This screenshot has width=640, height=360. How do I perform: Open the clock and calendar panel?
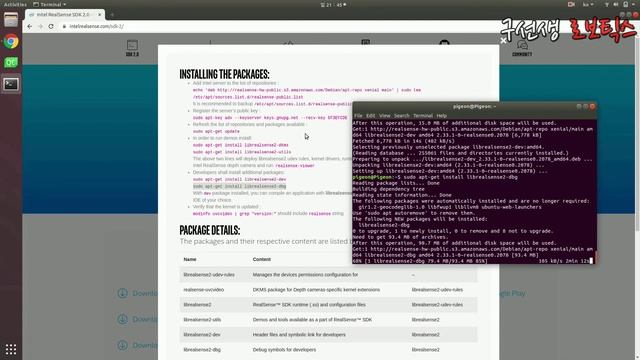[x=333, y=4]
